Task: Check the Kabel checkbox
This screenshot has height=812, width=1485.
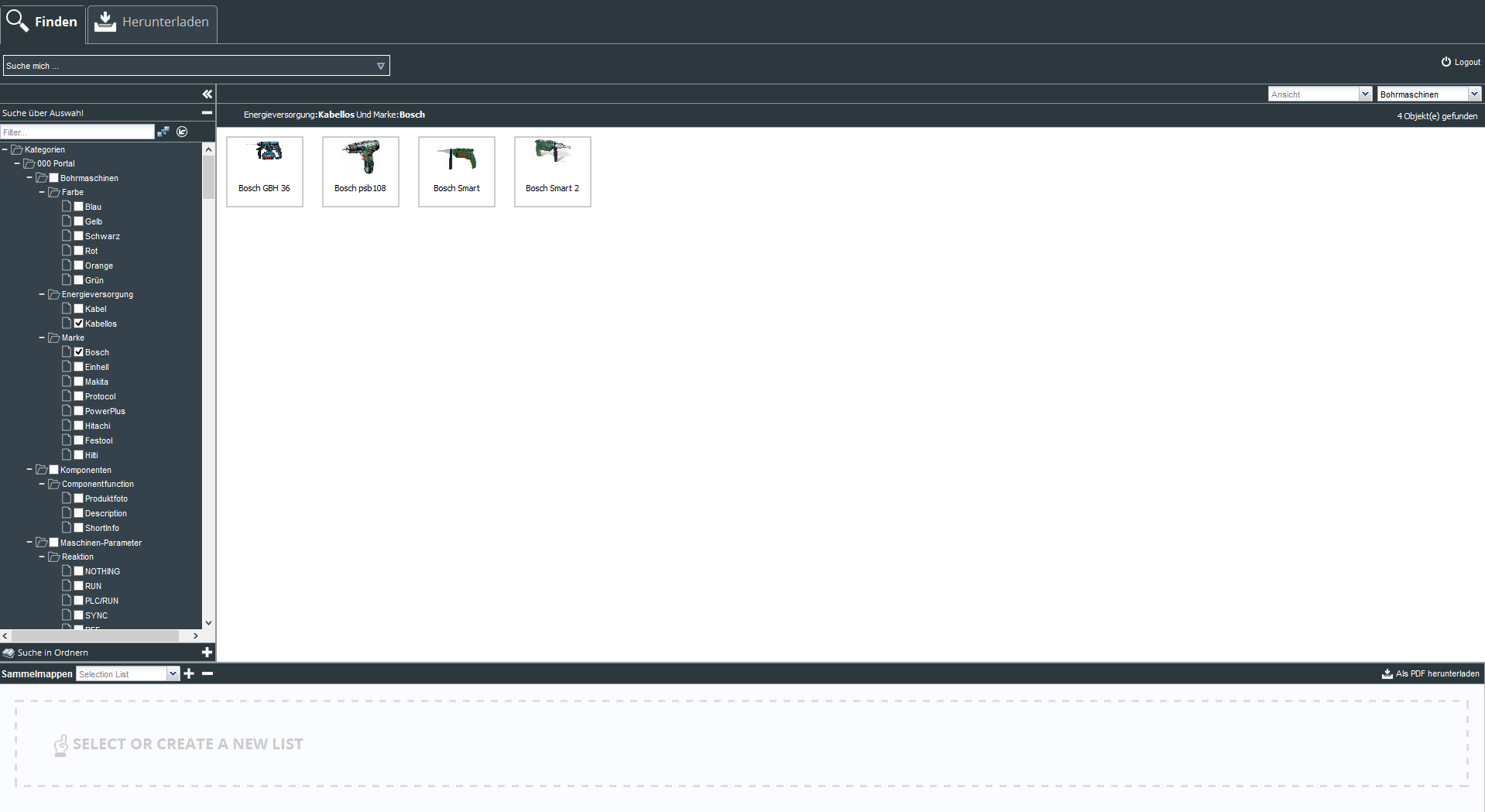Action: click(x=79, y=309)
